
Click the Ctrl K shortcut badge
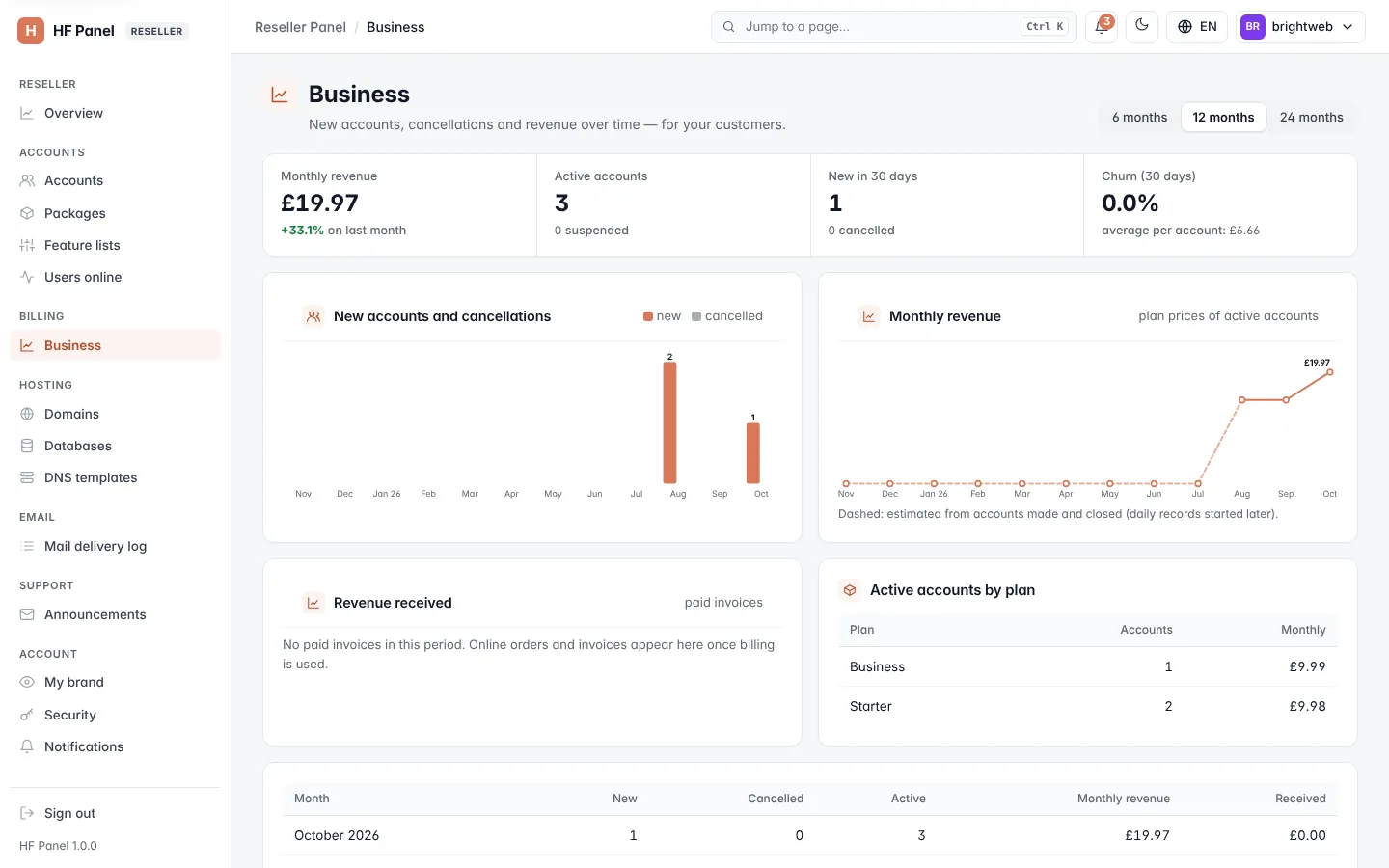1045,27
